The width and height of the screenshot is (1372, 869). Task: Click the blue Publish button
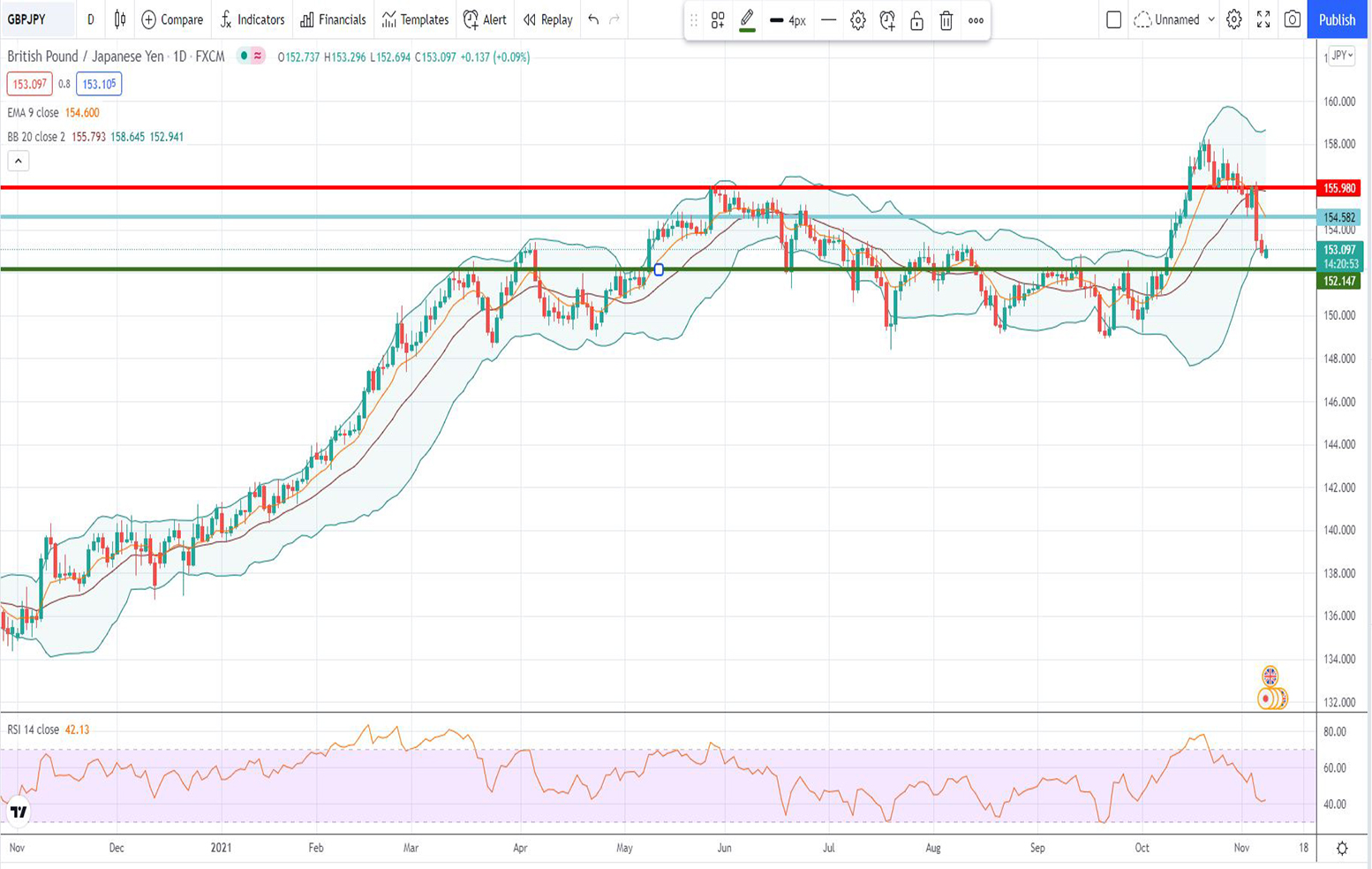click(x=1337, y=19)
